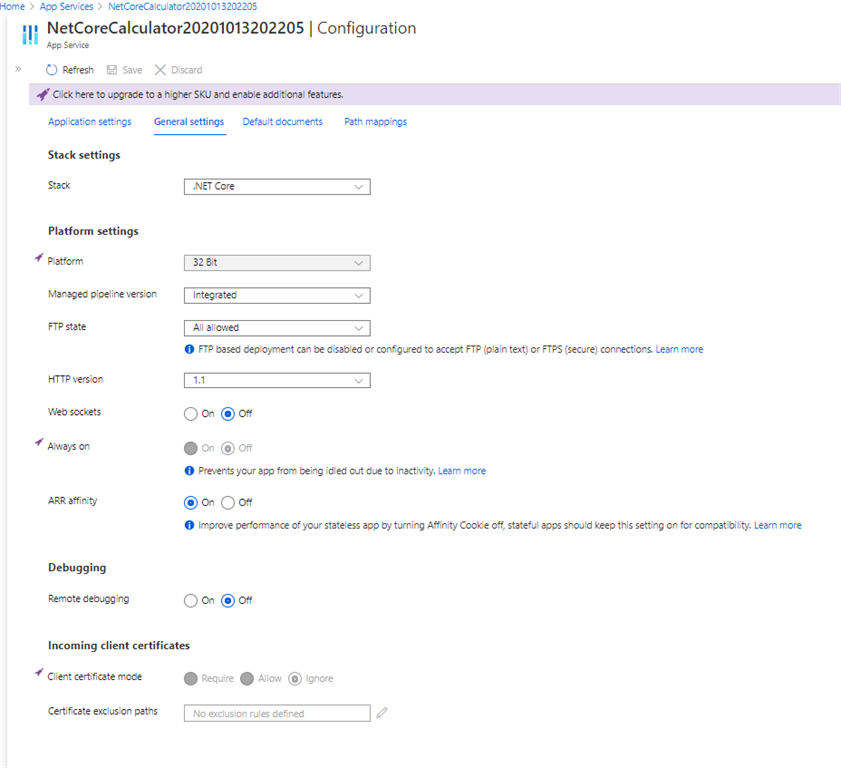Click the Incoming client certificates heading
The image size is (841, 768).
pyautogui.click(x=119, y=645)
